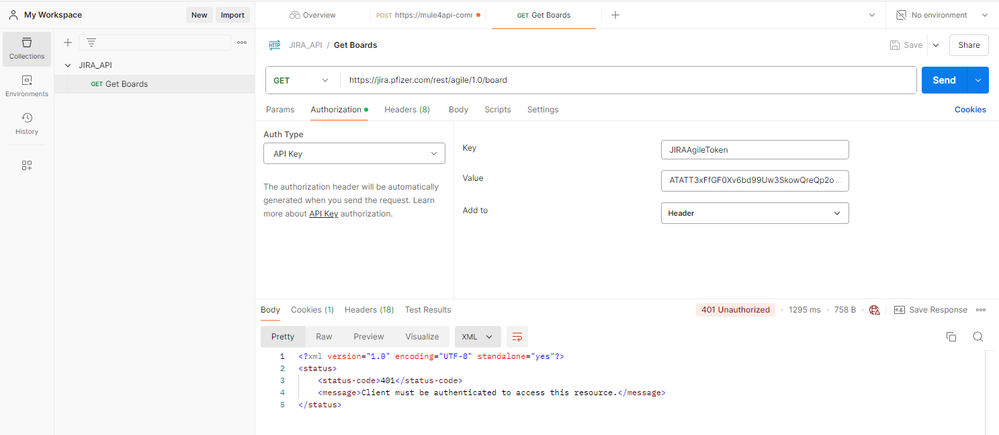
Task: Open the History sidebar panel
Action: 27,124
